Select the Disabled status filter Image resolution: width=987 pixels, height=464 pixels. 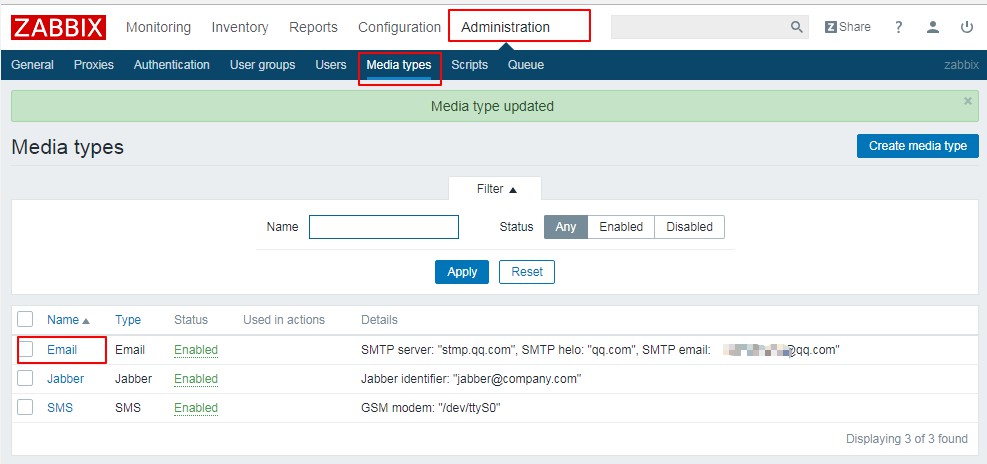point(689,227)
